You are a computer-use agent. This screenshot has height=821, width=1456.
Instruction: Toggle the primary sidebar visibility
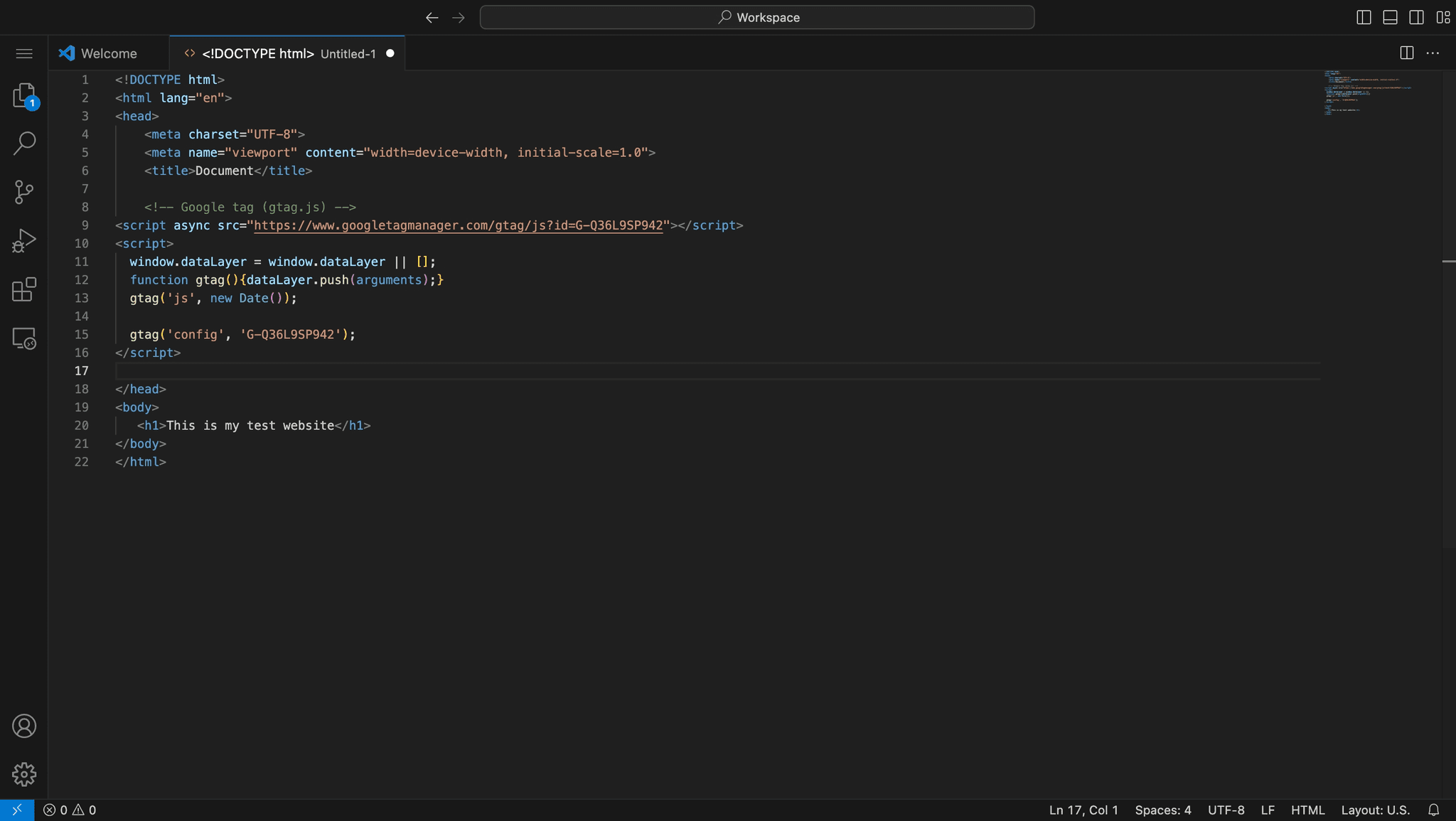(1363, 17)
